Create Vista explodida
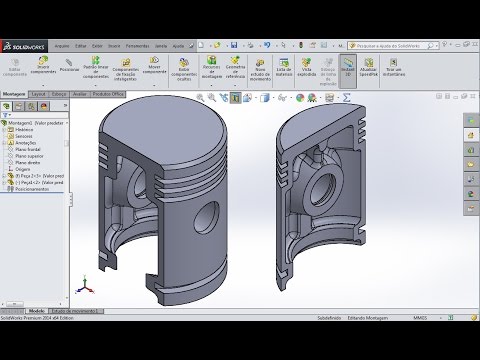Screen dimensions: 480x360 [306, 67]
